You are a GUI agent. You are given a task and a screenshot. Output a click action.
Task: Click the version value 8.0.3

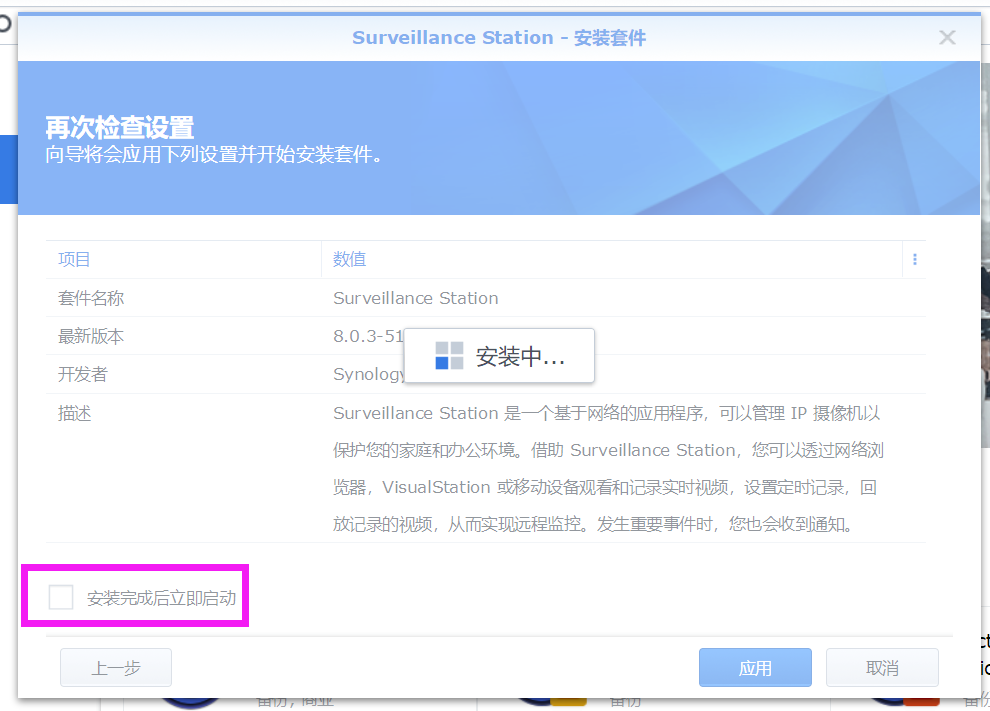(x=368, y=336)
